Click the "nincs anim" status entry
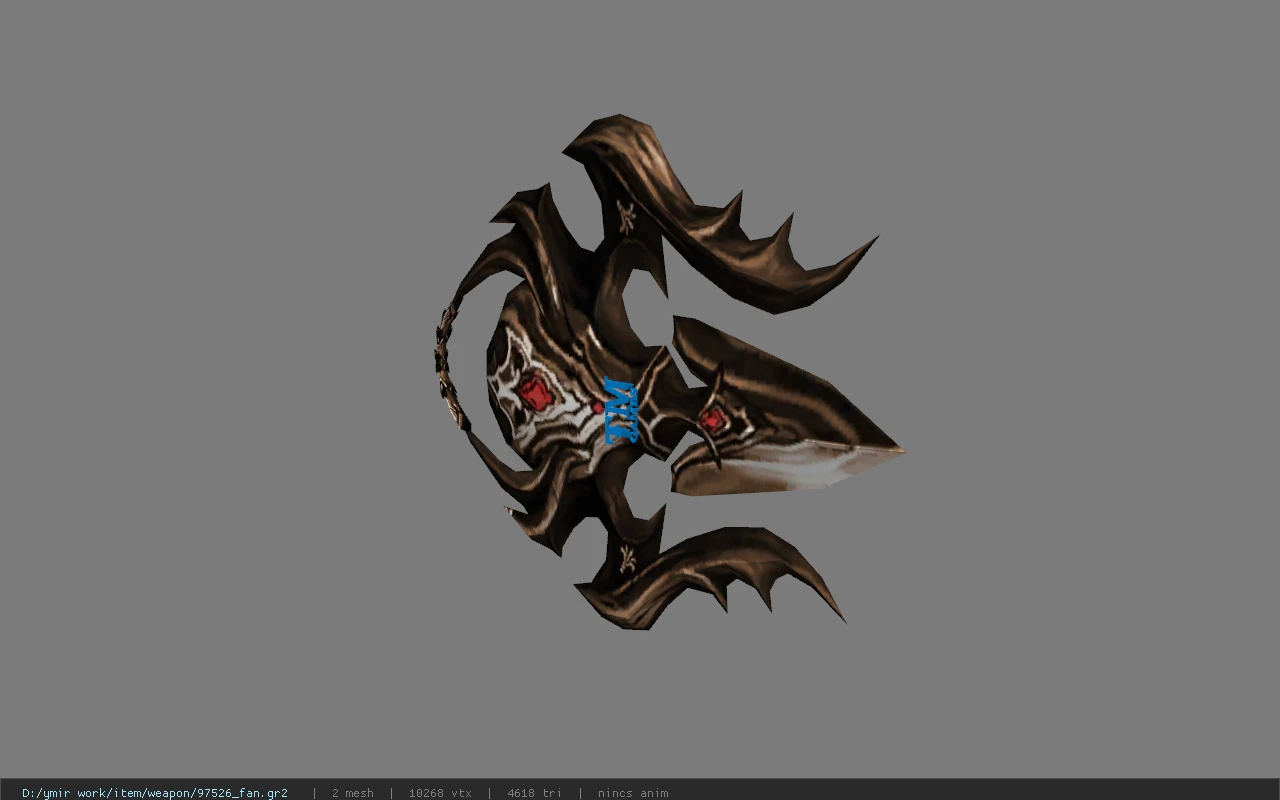Viewport: 1280px width, 800px height. 633,793
